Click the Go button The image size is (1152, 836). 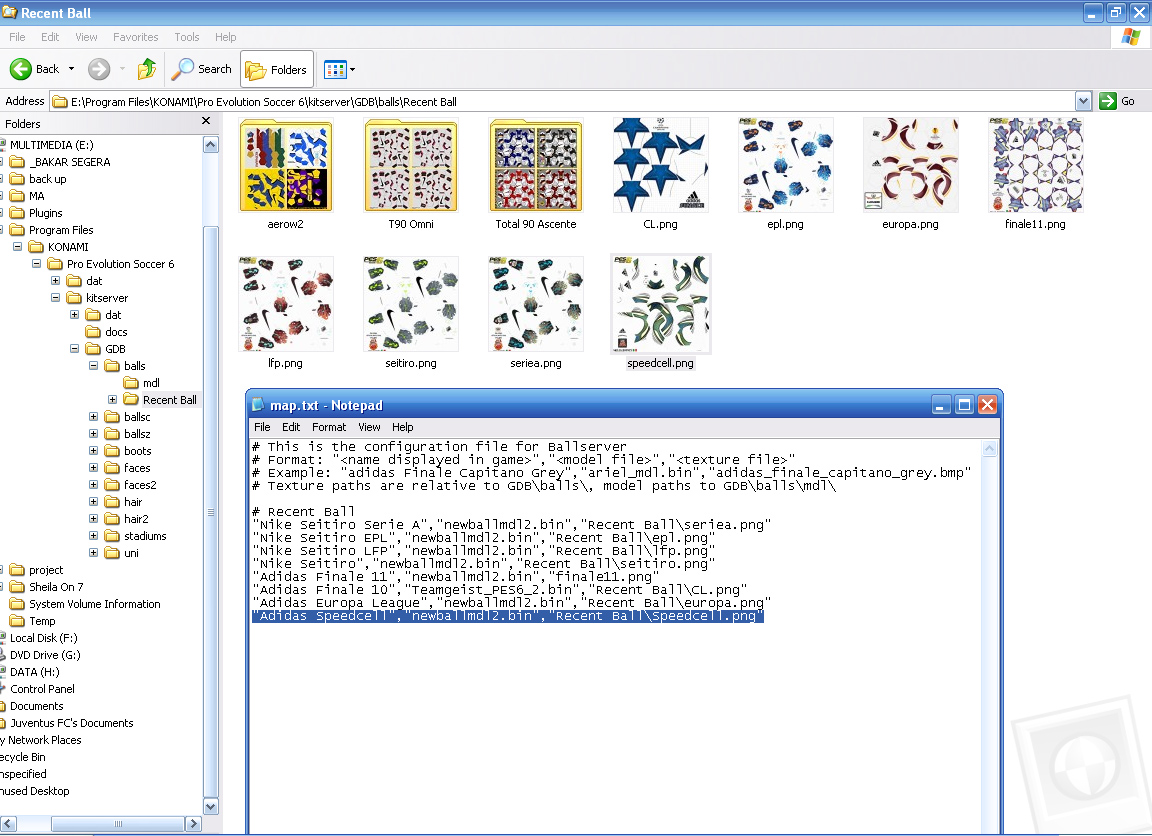pos(1117,101)
